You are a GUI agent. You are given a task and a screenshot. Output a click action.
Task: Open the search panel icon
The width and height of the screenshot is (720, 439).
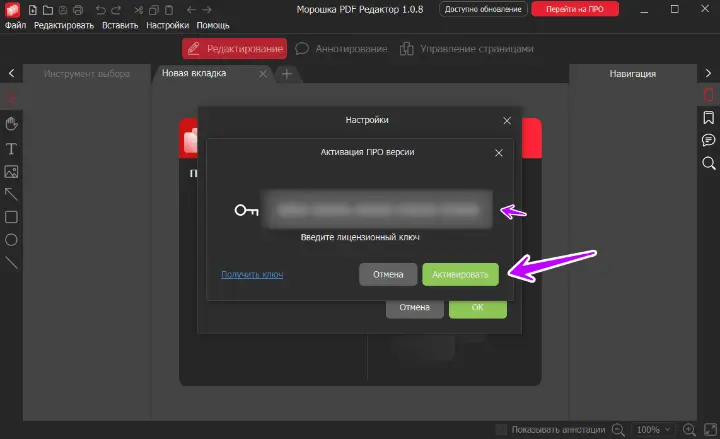tap(709, 163)
